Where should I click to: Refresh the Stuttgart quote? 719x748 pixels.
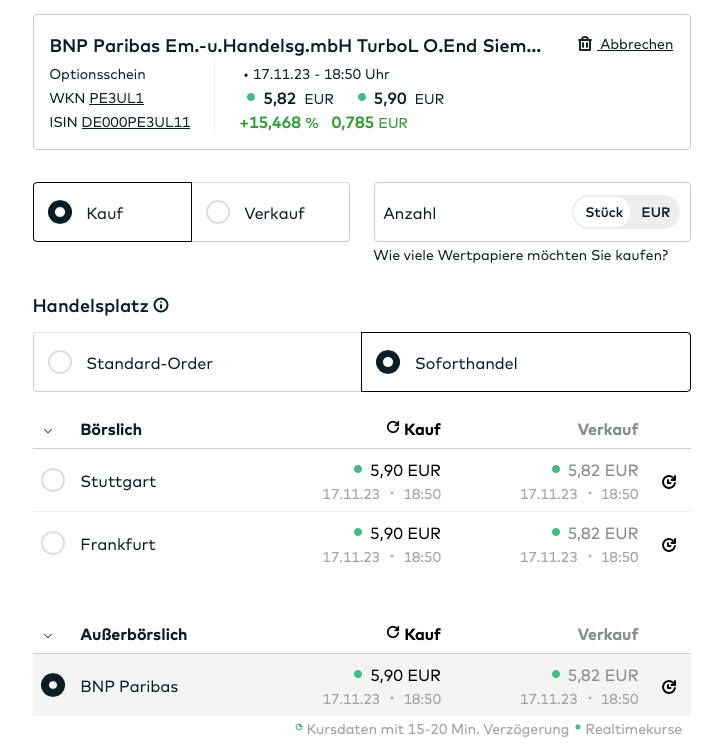[669, 482]
